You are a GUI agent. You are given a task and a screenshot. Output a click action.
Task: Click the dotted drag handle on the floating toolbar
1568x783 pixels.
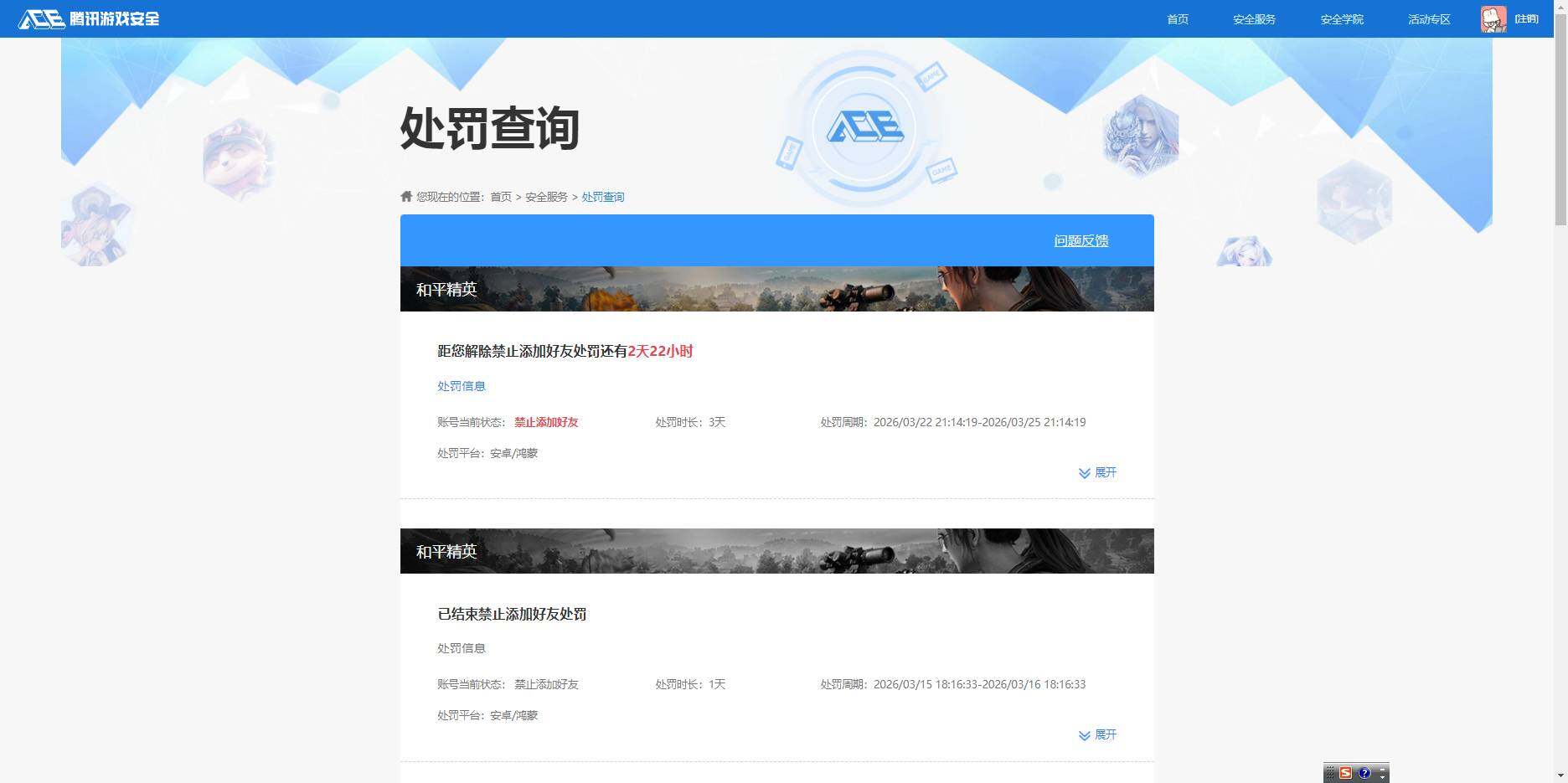(1330, 772)
